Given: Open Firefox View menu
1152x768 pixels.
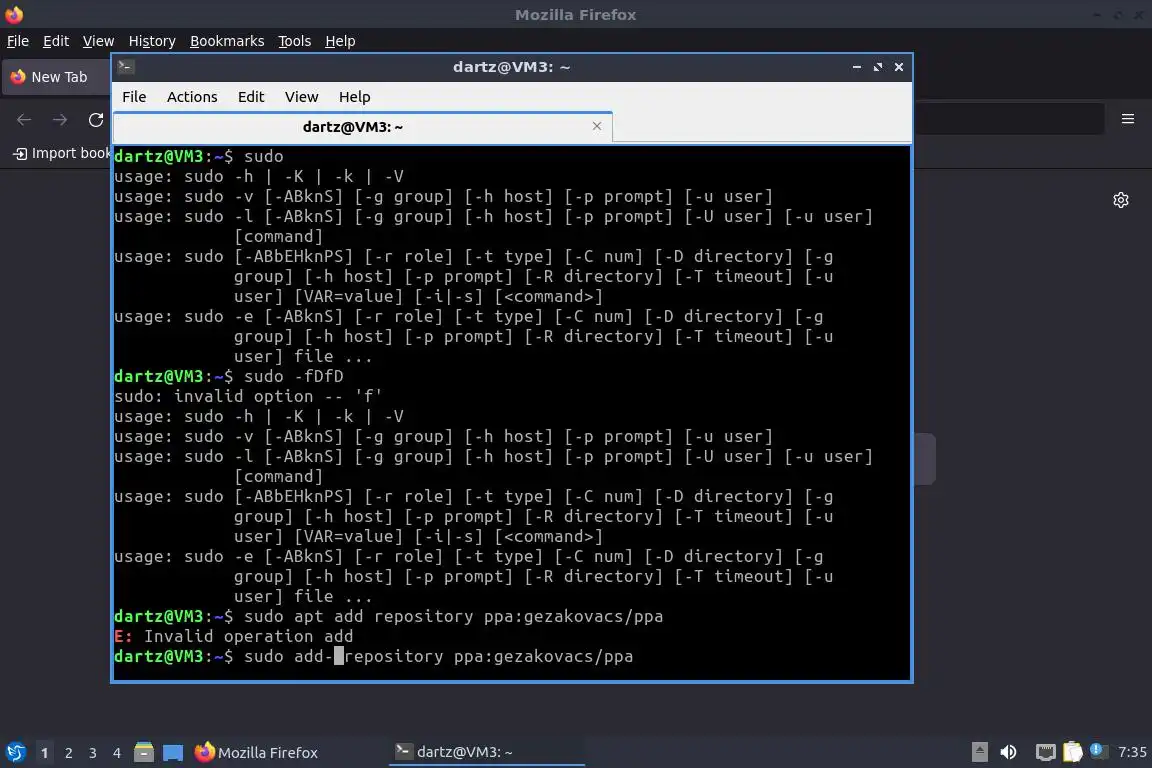Looking at the screenshot, I should click(98, 41).
